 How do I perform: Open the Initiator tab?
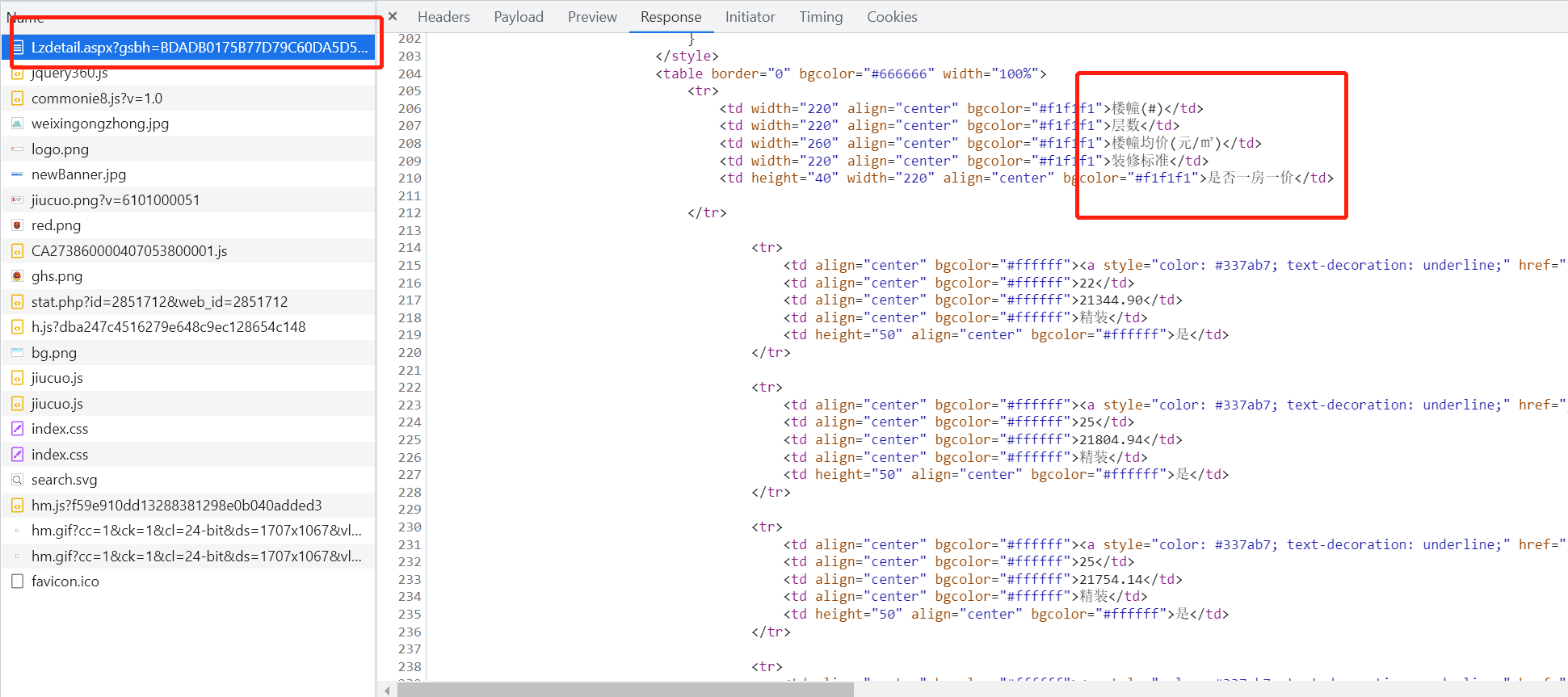(750, 17)
